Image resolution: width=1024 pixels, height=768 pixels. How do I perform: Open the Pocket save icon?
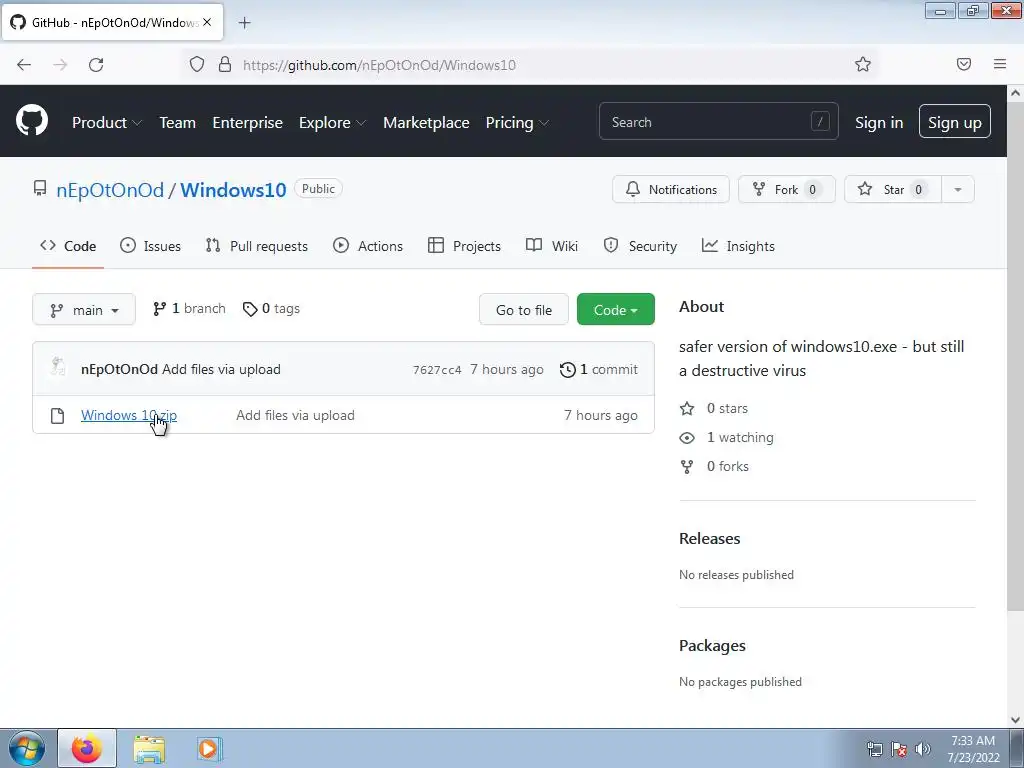click(964, 64)
